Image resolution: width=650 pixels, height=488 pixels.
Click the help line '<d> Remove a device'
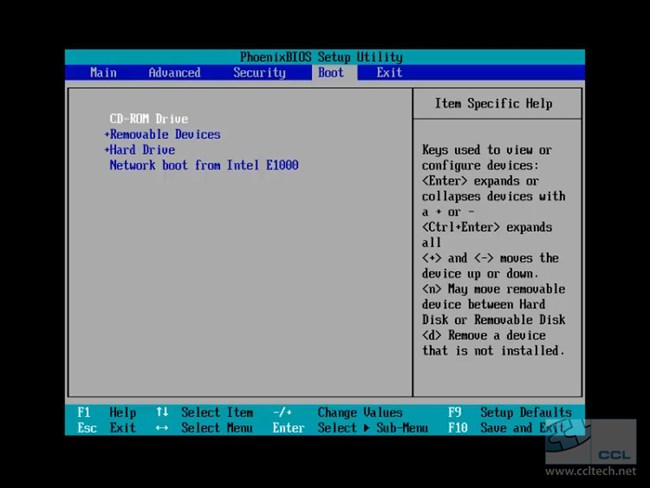tap(484, 335)
